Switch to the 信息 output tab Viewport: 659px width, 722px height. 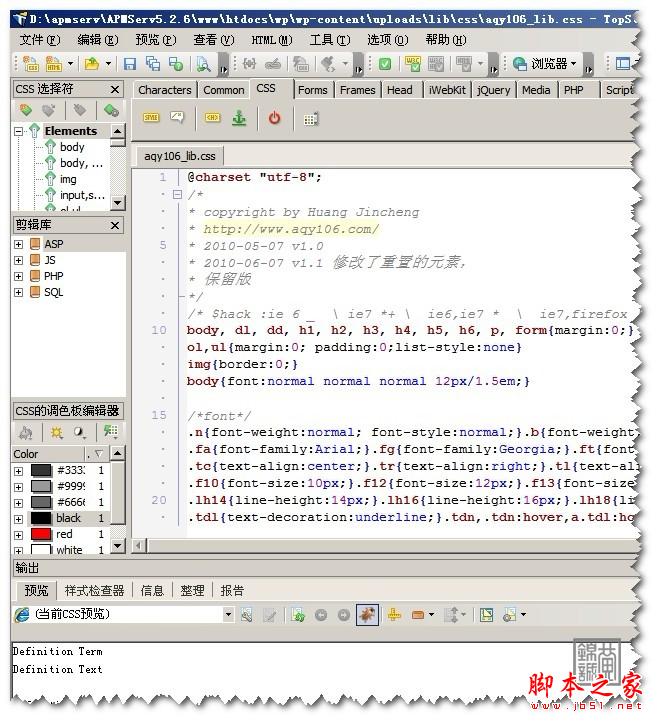pyautogui.click(x=152, y=591)
